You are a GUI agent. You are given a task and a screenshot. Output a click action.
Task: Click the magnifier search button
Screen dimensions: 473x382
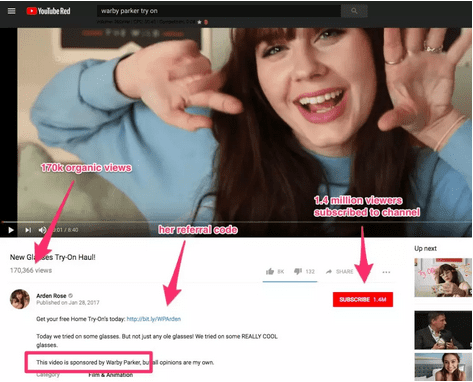(x=354, y=11)
